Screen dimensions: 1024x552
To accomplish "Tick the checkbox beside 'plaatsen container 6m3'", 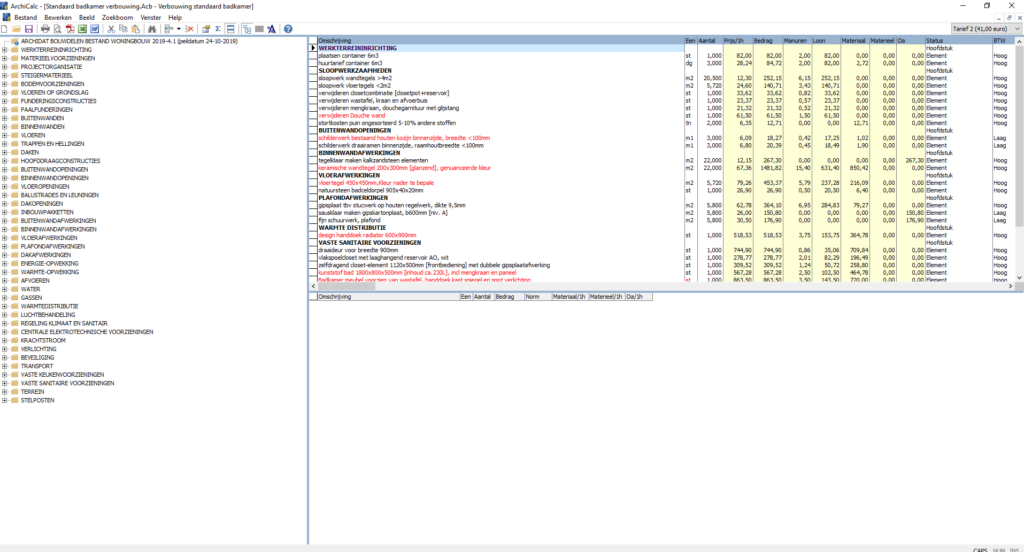I will coord(313,56).
